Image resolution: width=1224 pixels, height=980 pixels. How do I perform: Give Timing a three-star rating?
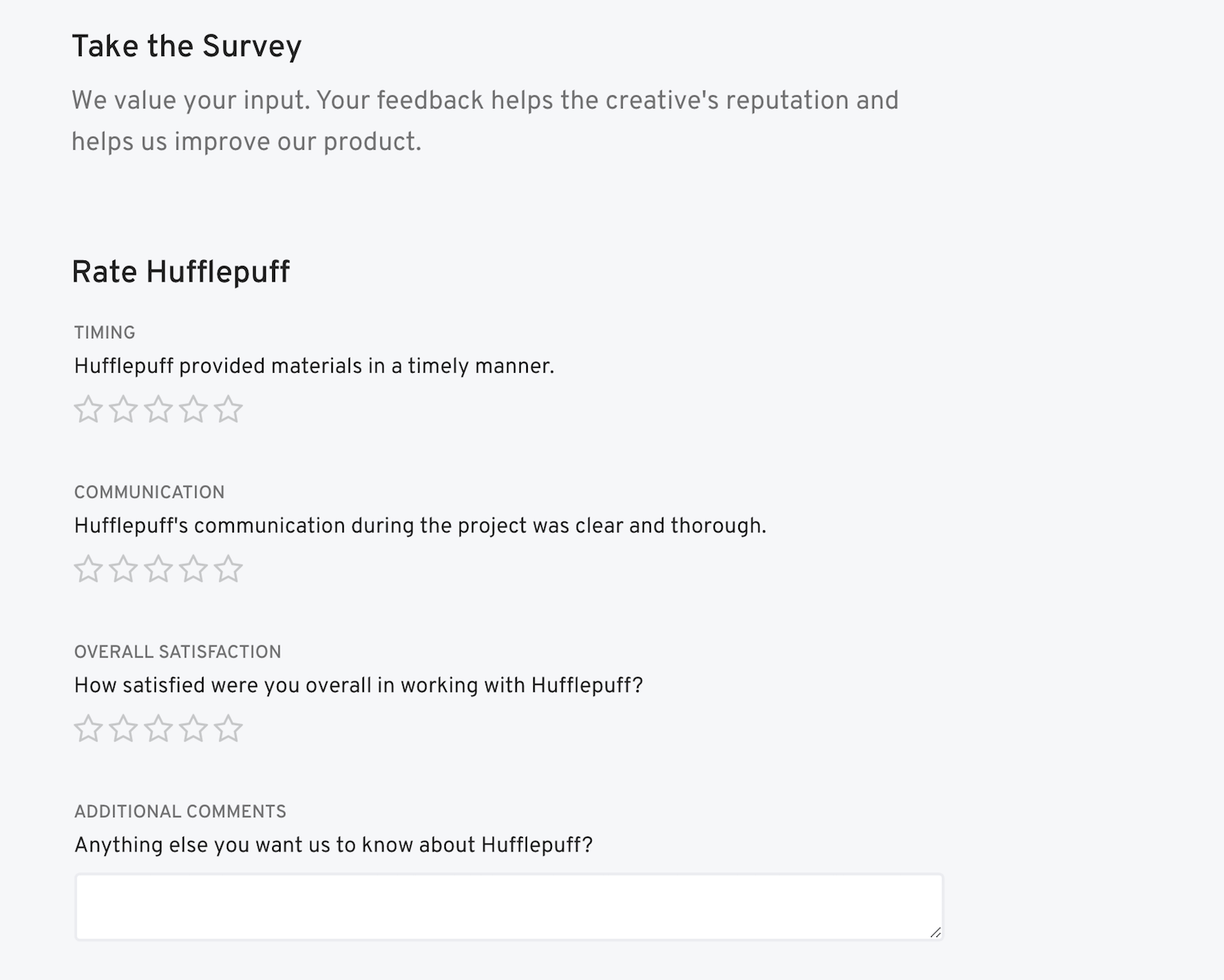[x=157, y=408]
